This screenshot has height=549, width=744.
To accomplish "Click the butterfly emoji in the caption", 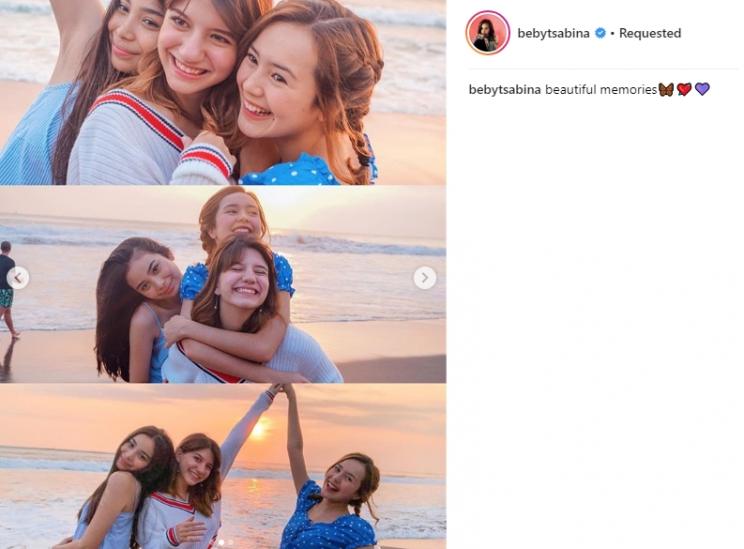I will (x=666, y=90).
